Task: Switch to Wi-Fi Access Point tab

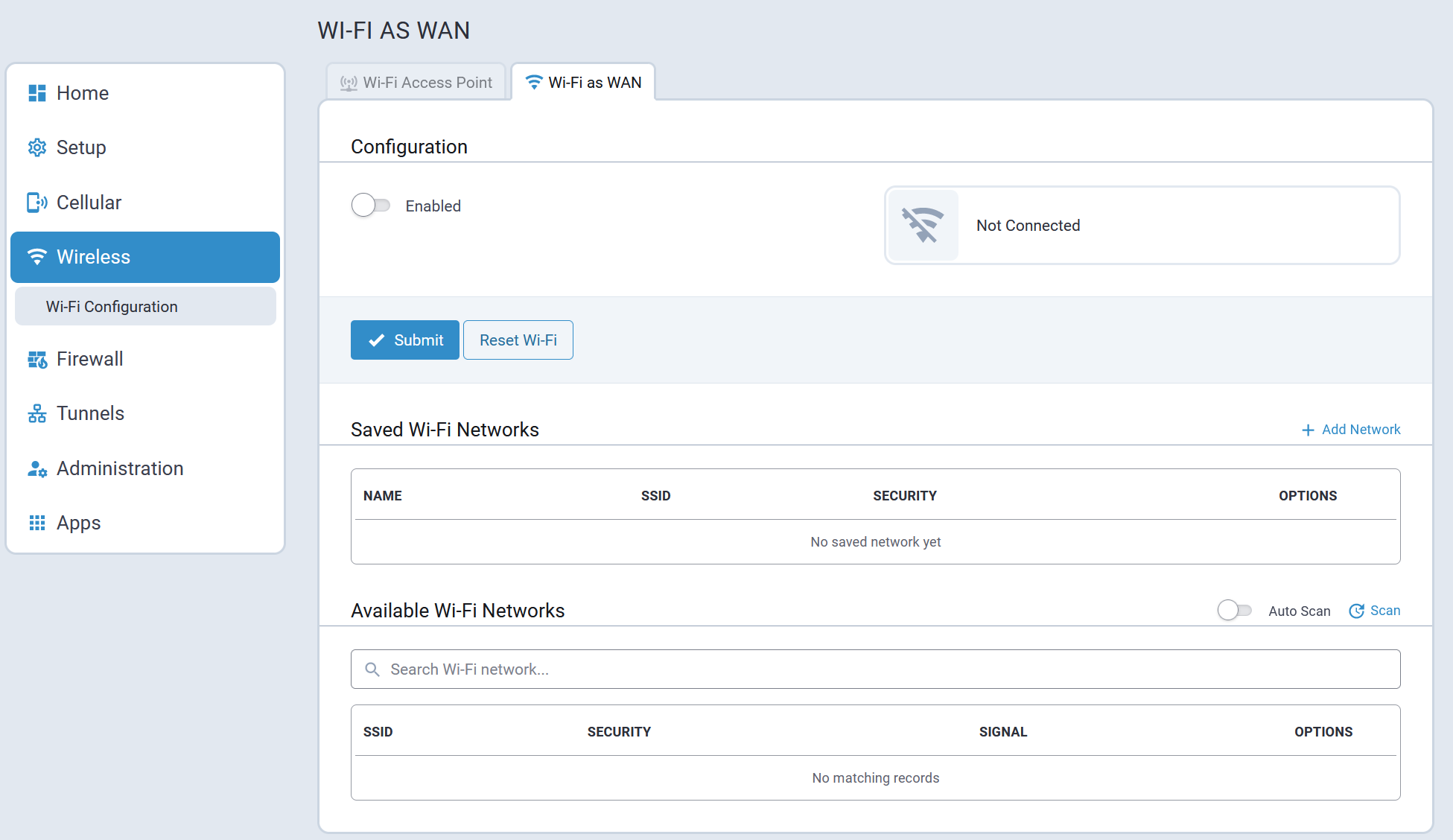Action: coord(416,83)
